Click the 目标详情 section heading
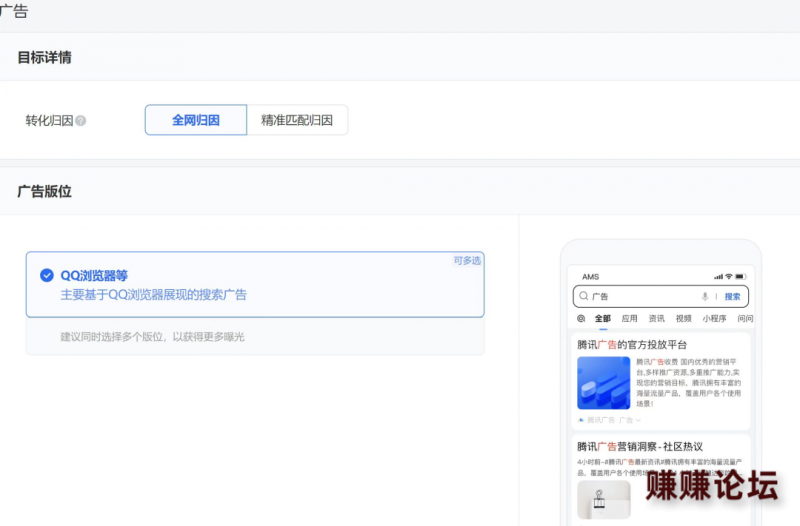The width and height of the screenshot is (800, 526). [x=44, y=58]
